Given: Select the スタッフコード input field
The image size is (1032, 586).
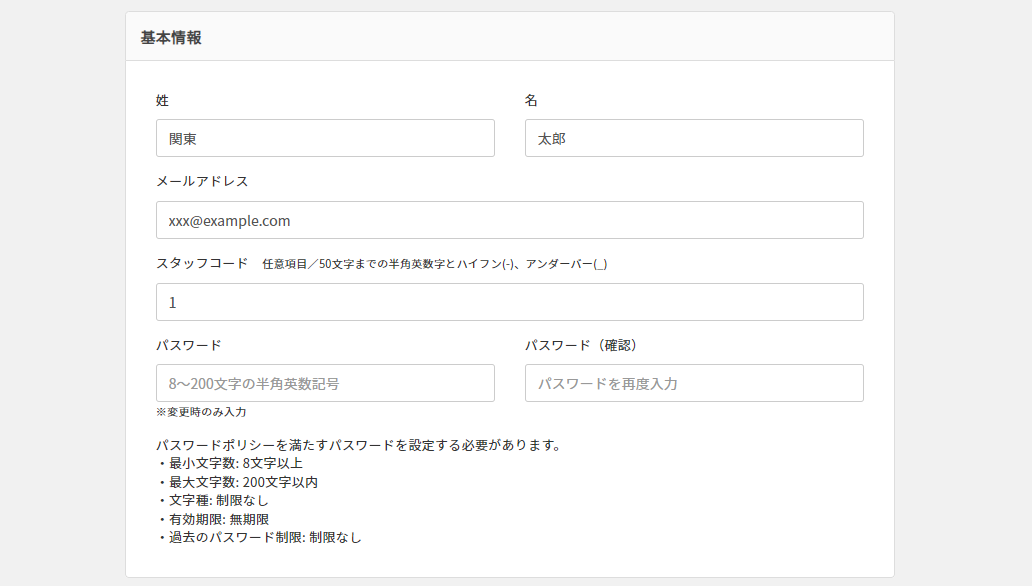Looking at the screenshot, I should 509,302.
